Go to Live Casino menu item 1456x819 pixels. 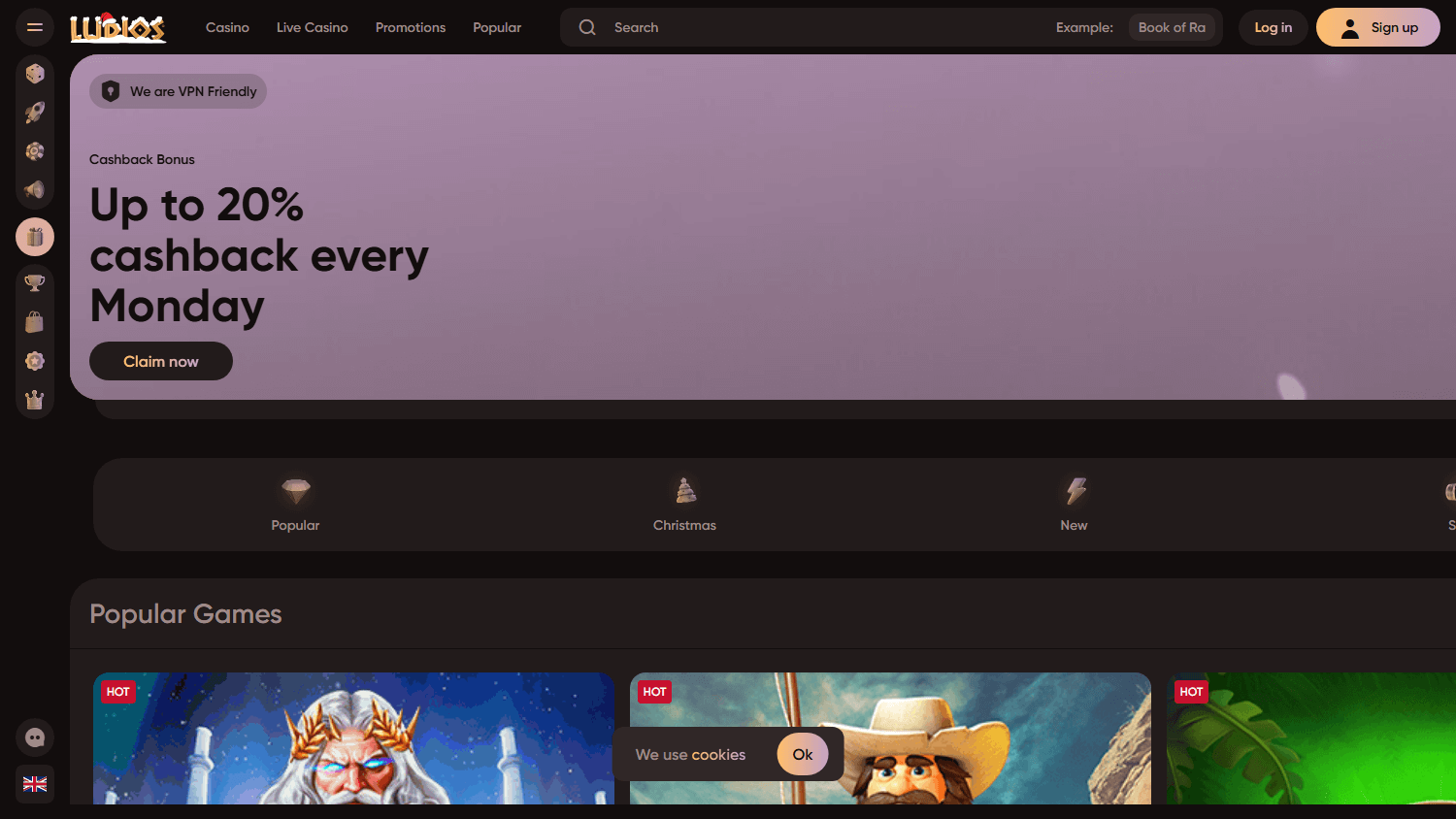[x=312, y=27]
